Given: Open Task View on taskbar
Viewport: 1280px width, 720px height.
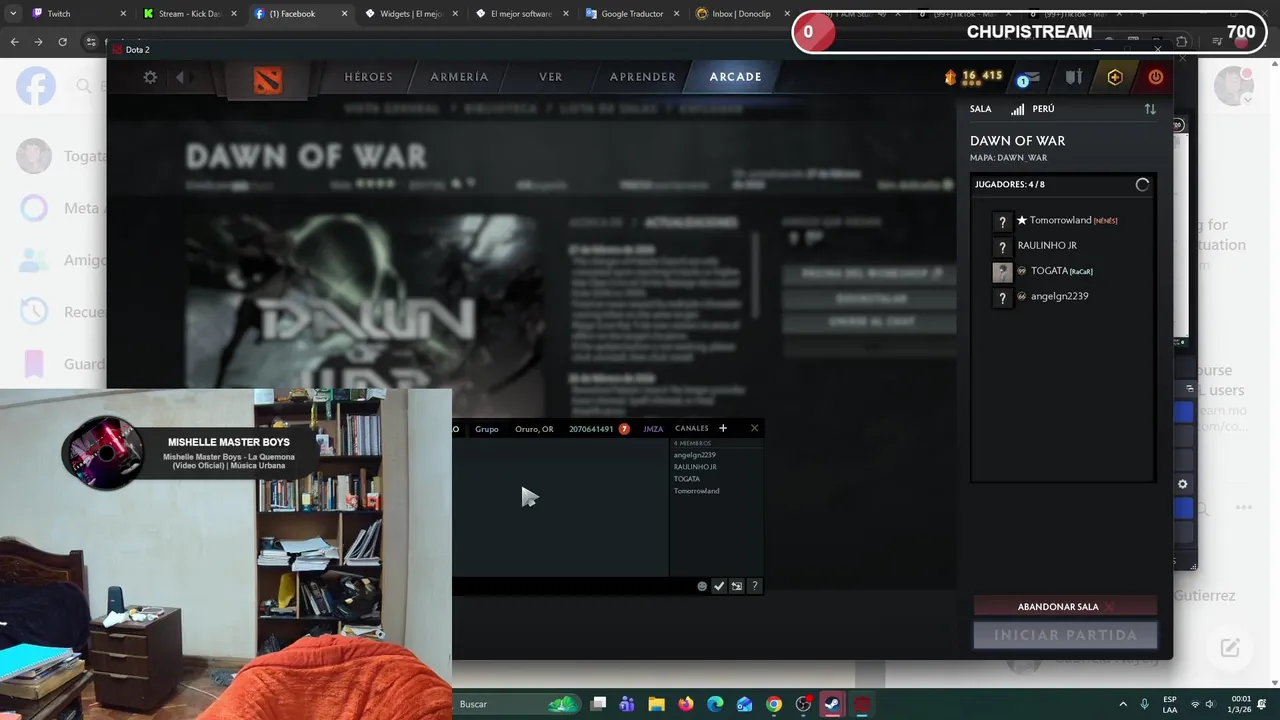Looking at the screenshot, I should (598, 704).
